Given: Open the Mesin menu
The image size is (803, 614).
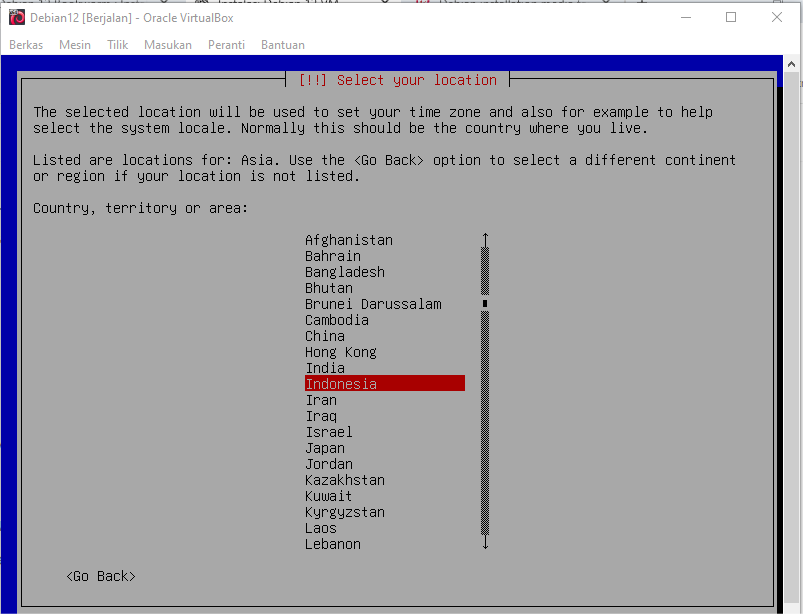Looking at the screenshot, I should coord(75,45).
